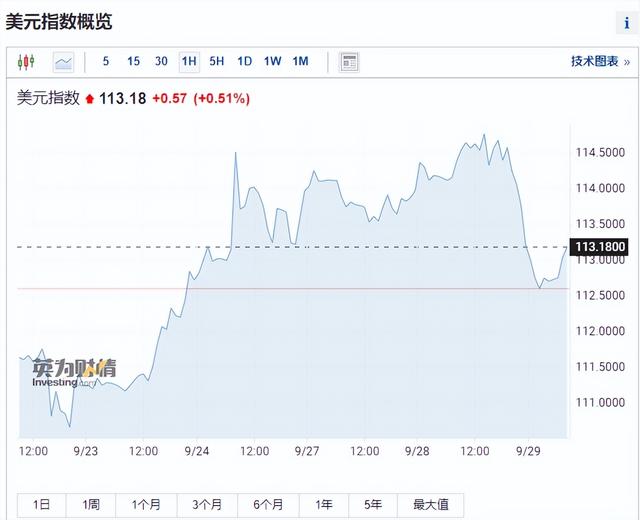Choose the 5H interval

click(216, 62)
